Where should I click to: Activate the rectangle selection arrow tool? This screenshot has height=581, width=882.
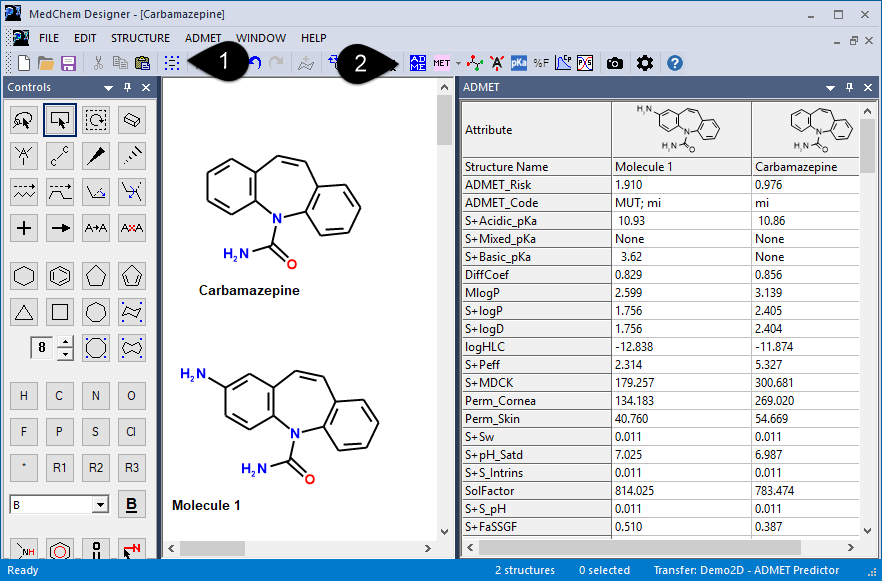60,120
